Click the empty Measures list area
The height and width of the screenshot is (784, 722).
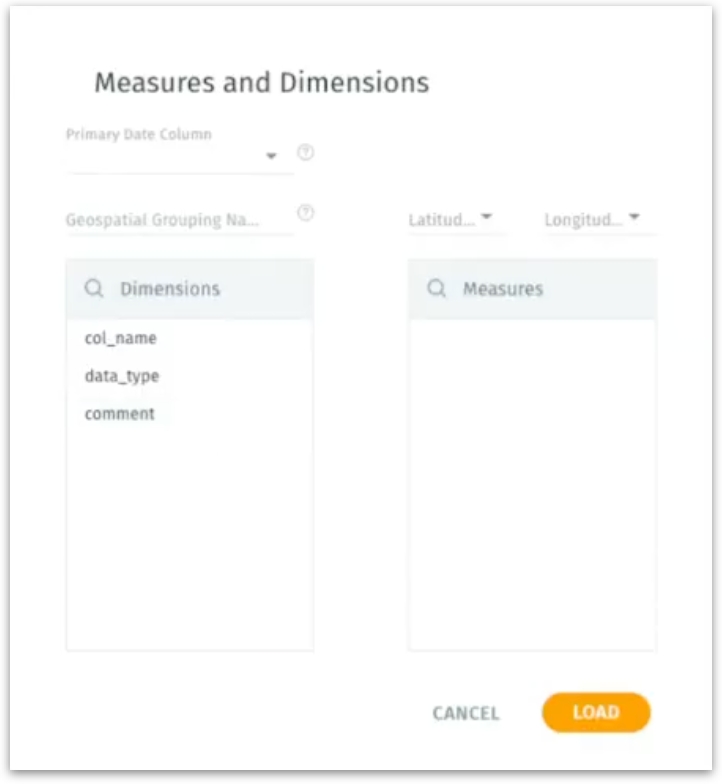[532, 480]
